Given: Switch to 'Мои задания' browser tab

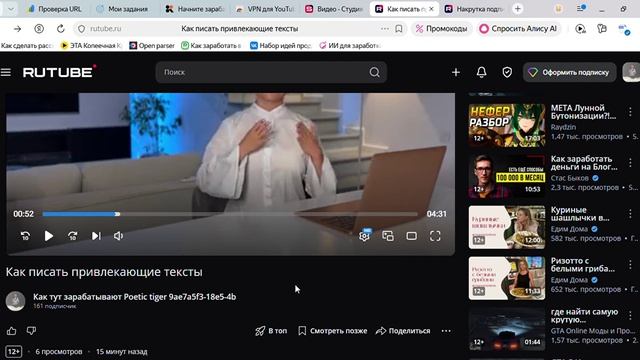Looking at the screenshot, I should tap(123, 9).
